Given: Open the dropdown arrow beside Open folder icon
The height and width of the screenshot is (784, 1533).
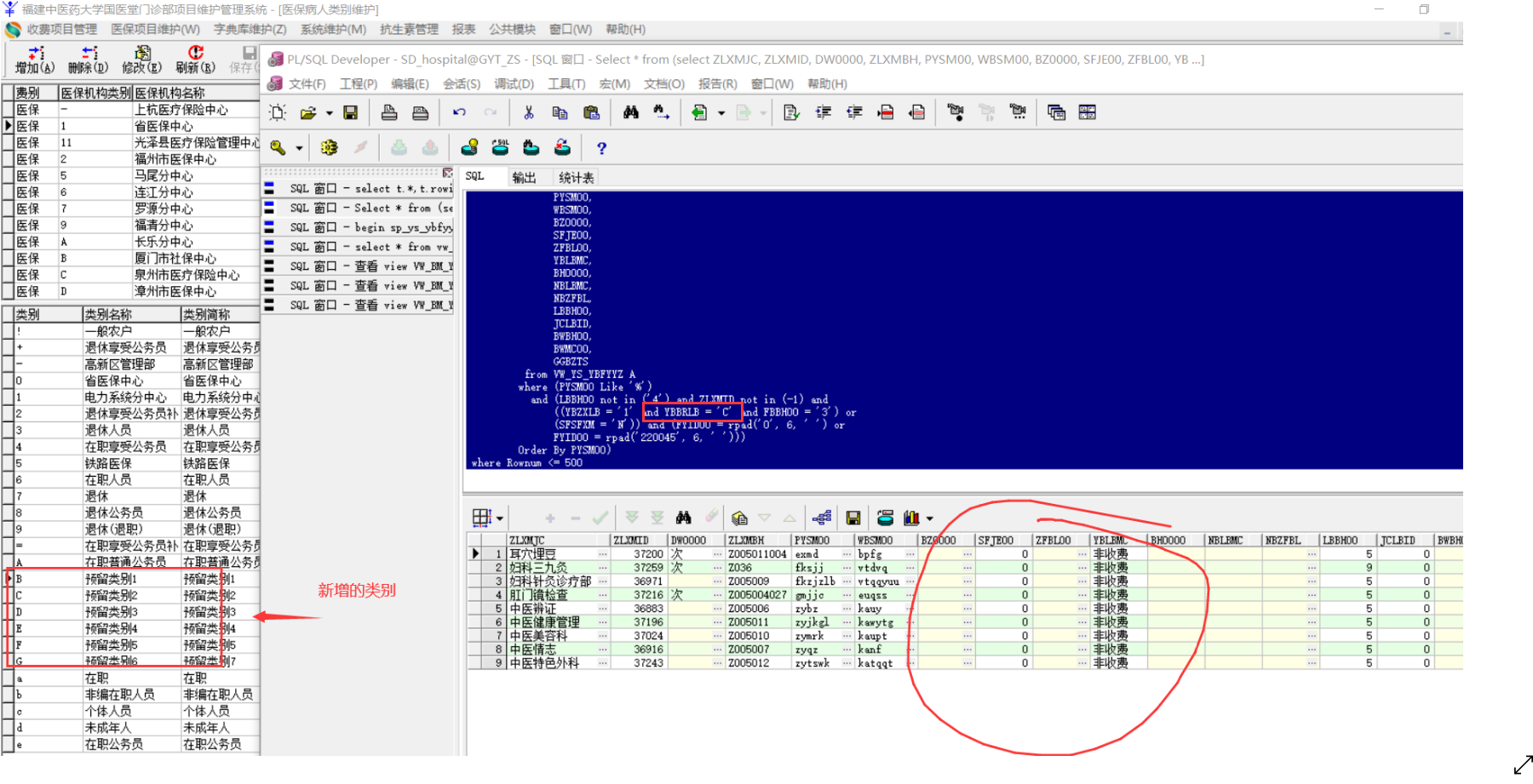Looking at the screenshot, I should pos(330,113).
